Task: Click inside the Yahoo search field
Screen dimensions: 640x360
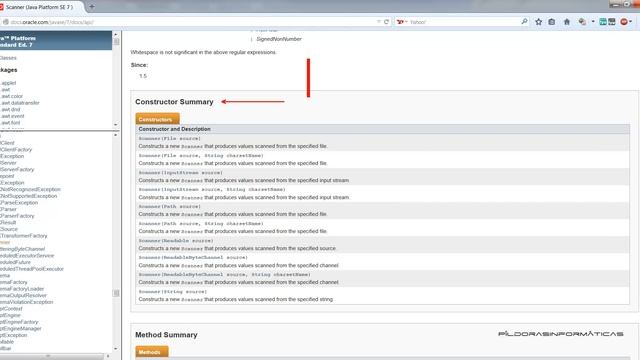Action: pyautogui.click(x=463, y=22)
